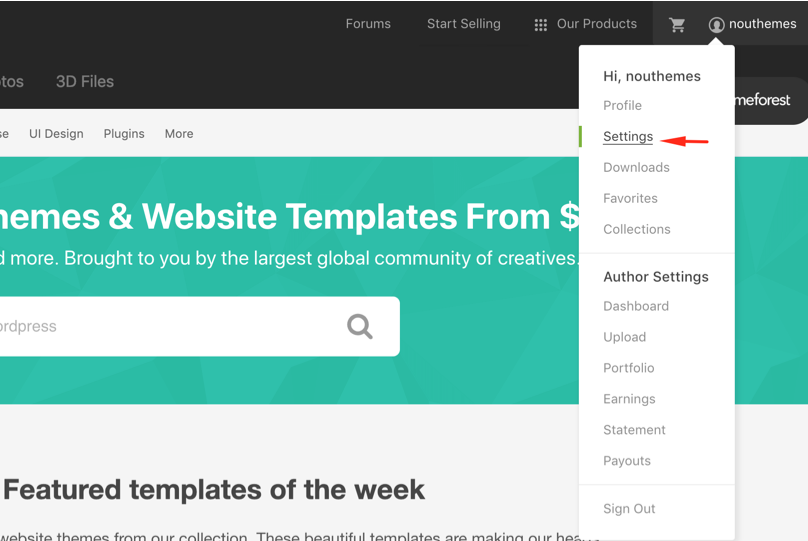Sign Out from the account menu
The image size is (808, 541).
pos(629,509)
